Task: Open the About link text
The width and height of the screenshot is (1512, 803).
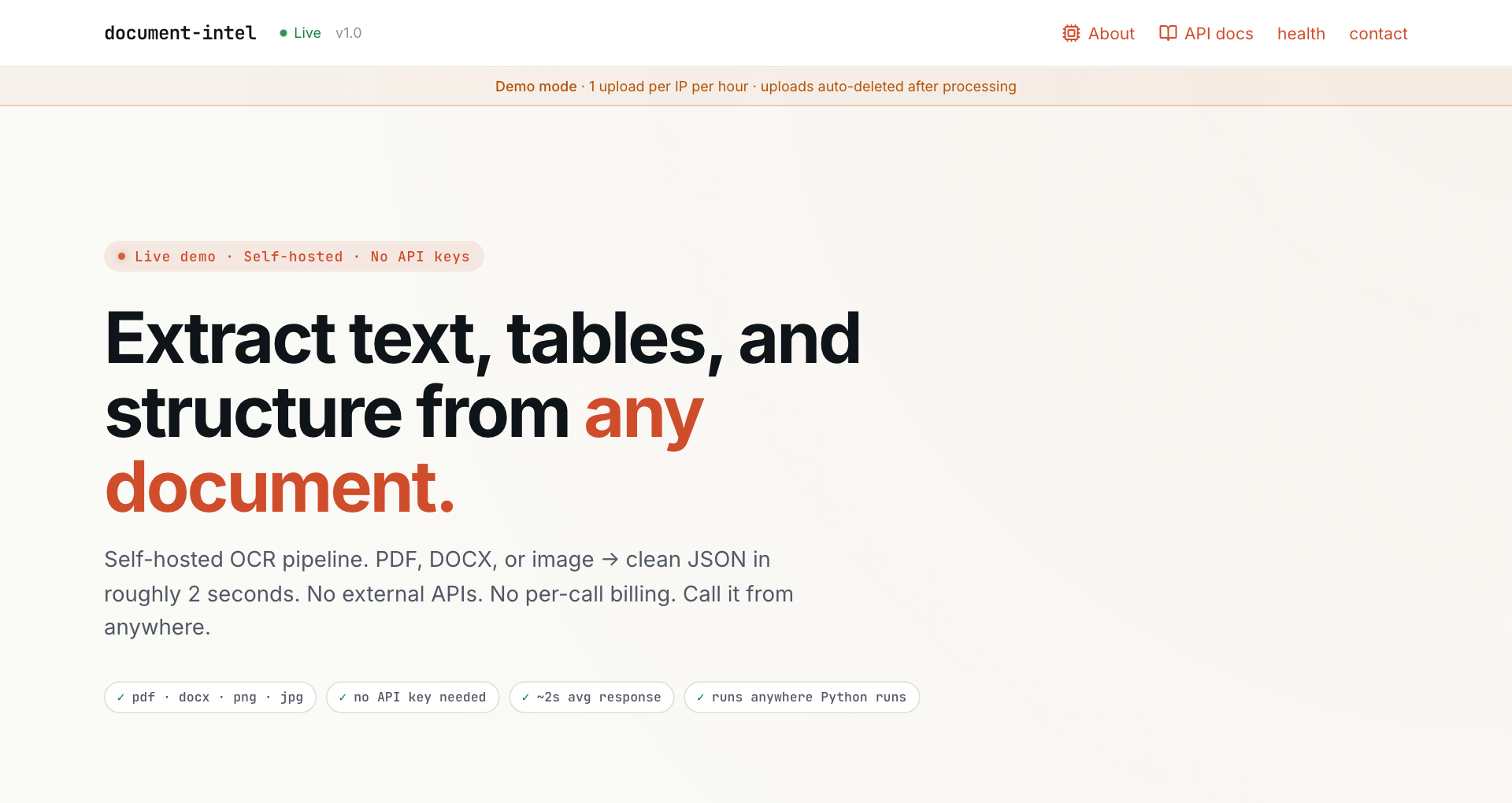Action: (1111, 34)
